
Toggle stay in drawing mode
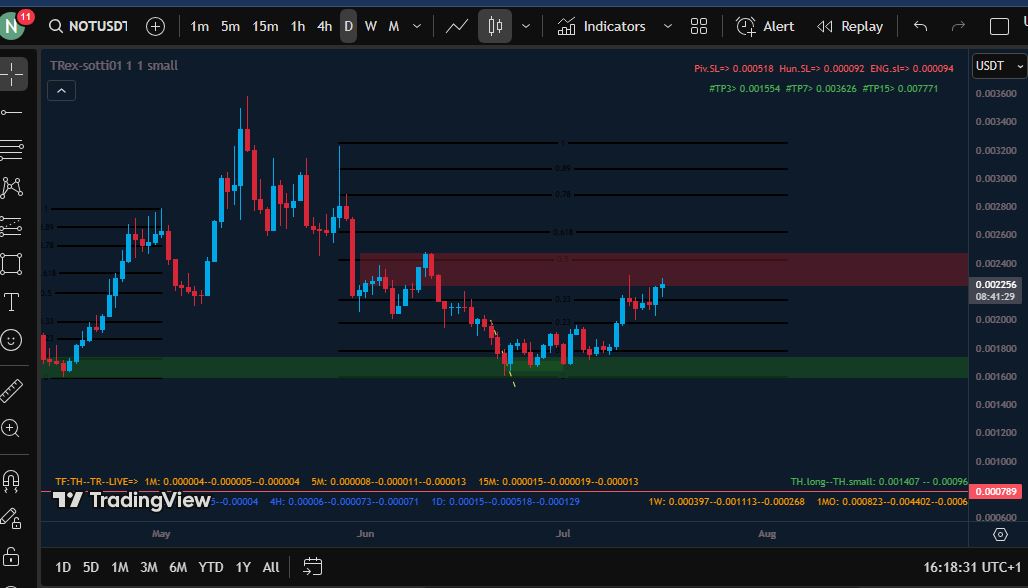[12, 519]
